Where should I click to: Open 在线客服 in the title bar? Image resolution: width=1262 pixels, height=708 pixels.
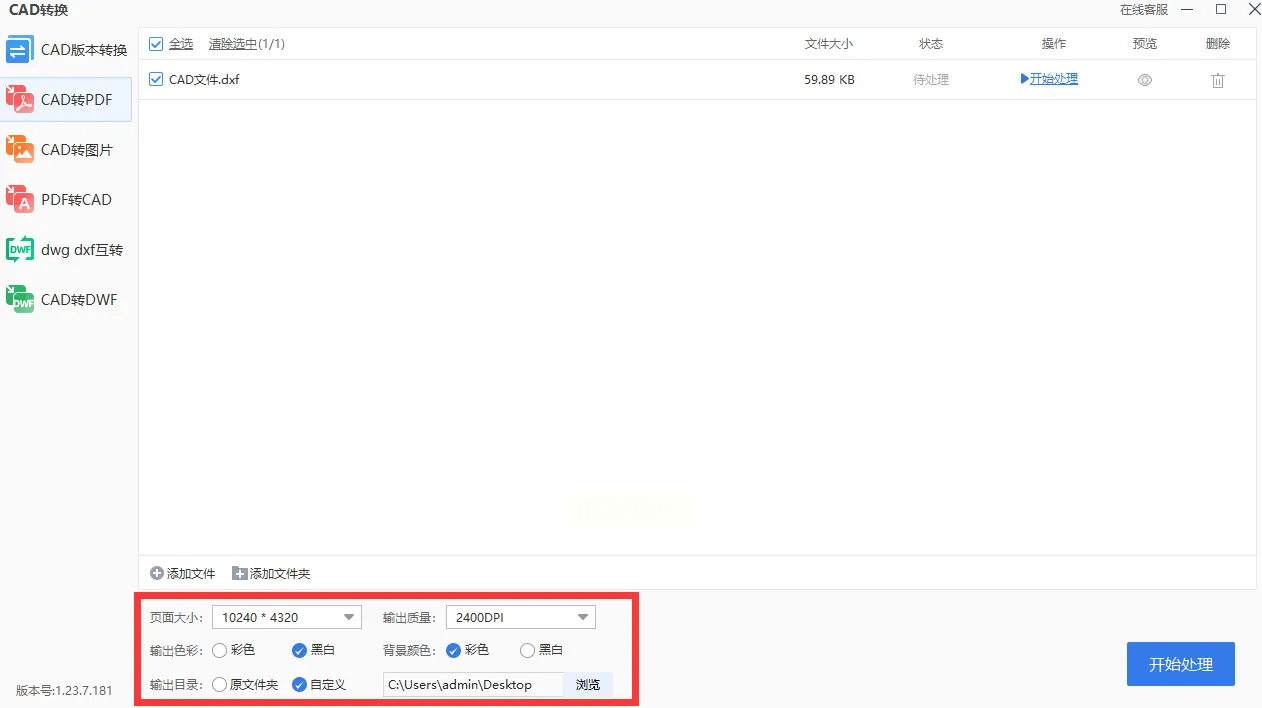click(x=1144, y=10)
